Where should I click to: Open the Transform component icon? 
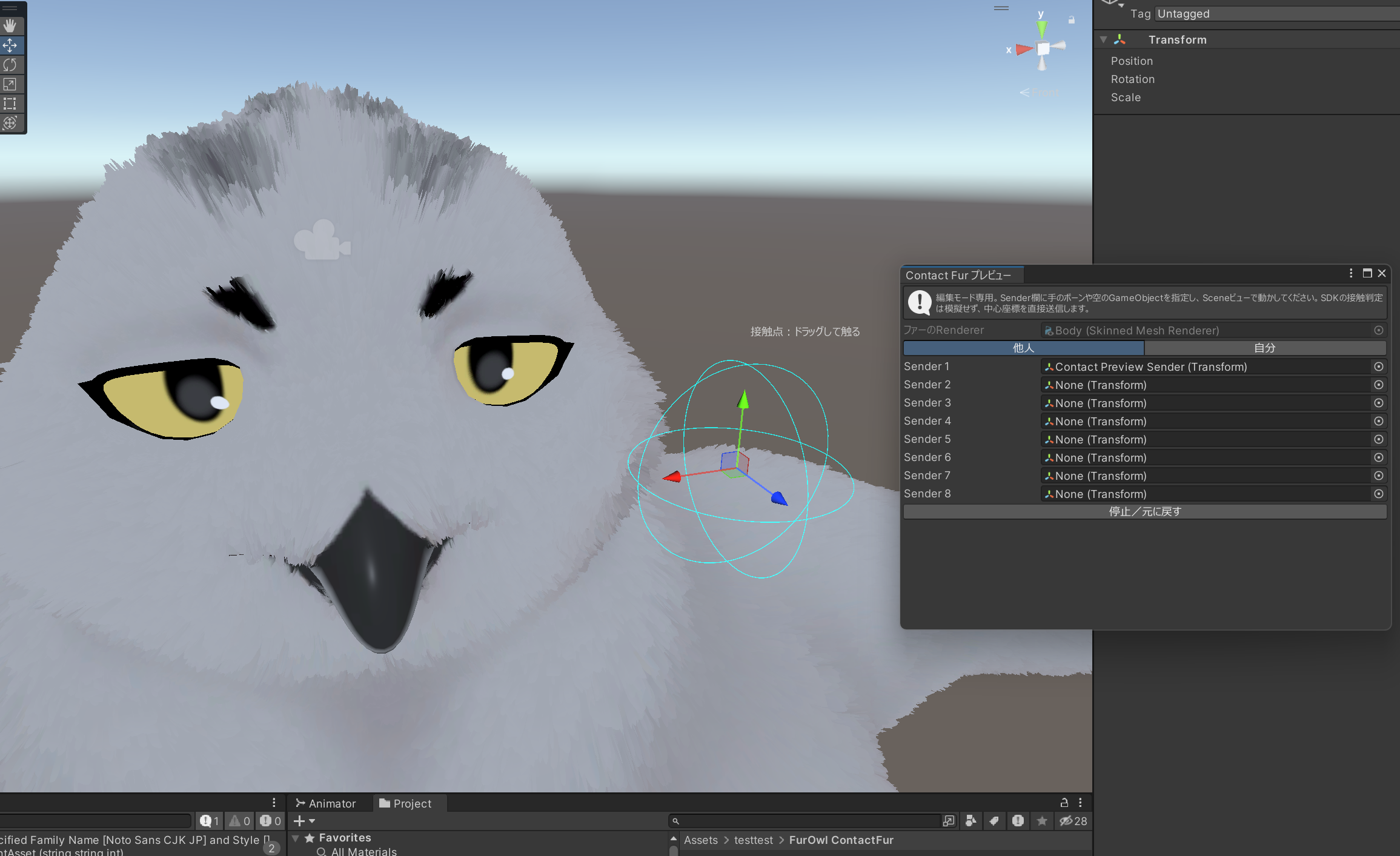1120,39
